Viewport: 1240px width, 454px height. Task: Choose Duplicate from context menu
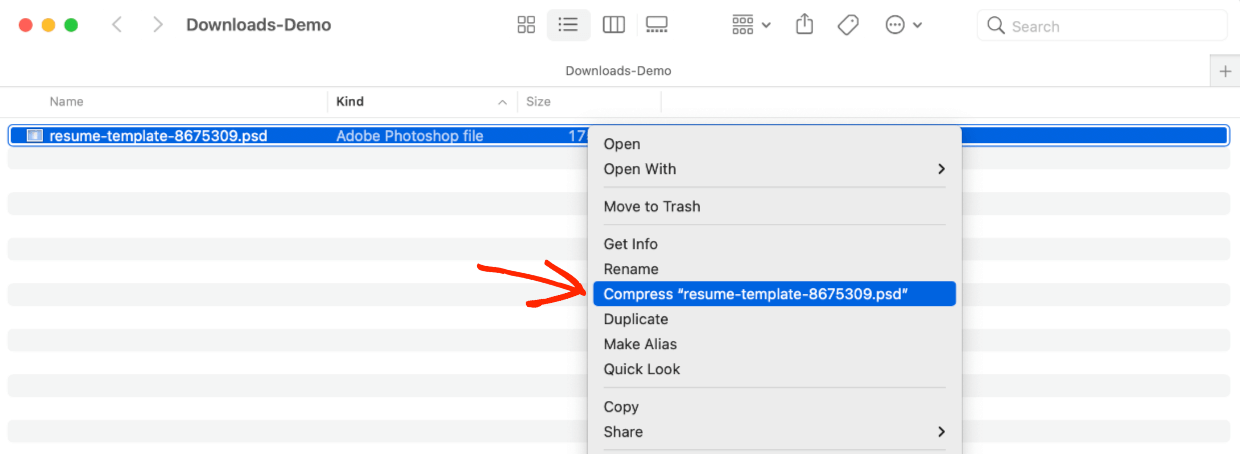coord(774,319)
